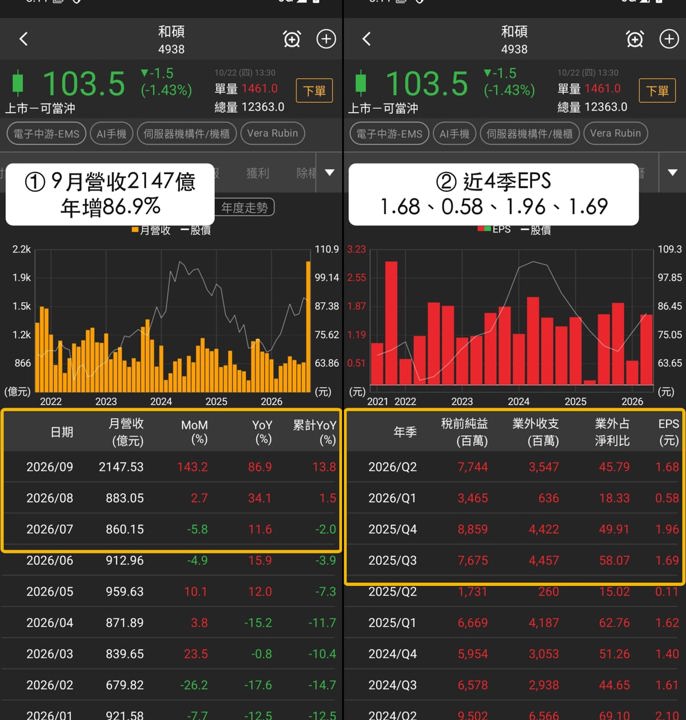The height and width of the screenshot is (720, 686).
Task: Select 月營收 column header
Action: click(x=126, y=432)
